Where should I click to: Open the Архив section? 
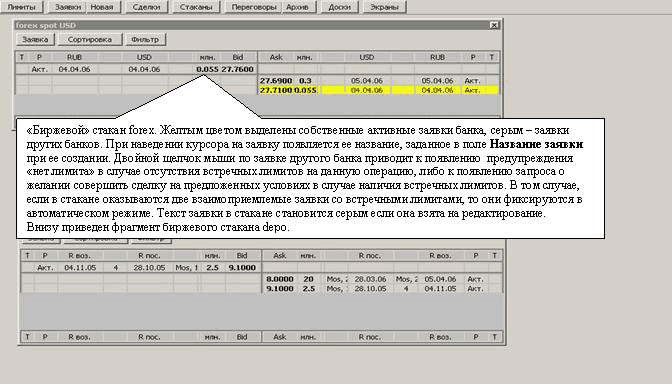click(297, 7)
